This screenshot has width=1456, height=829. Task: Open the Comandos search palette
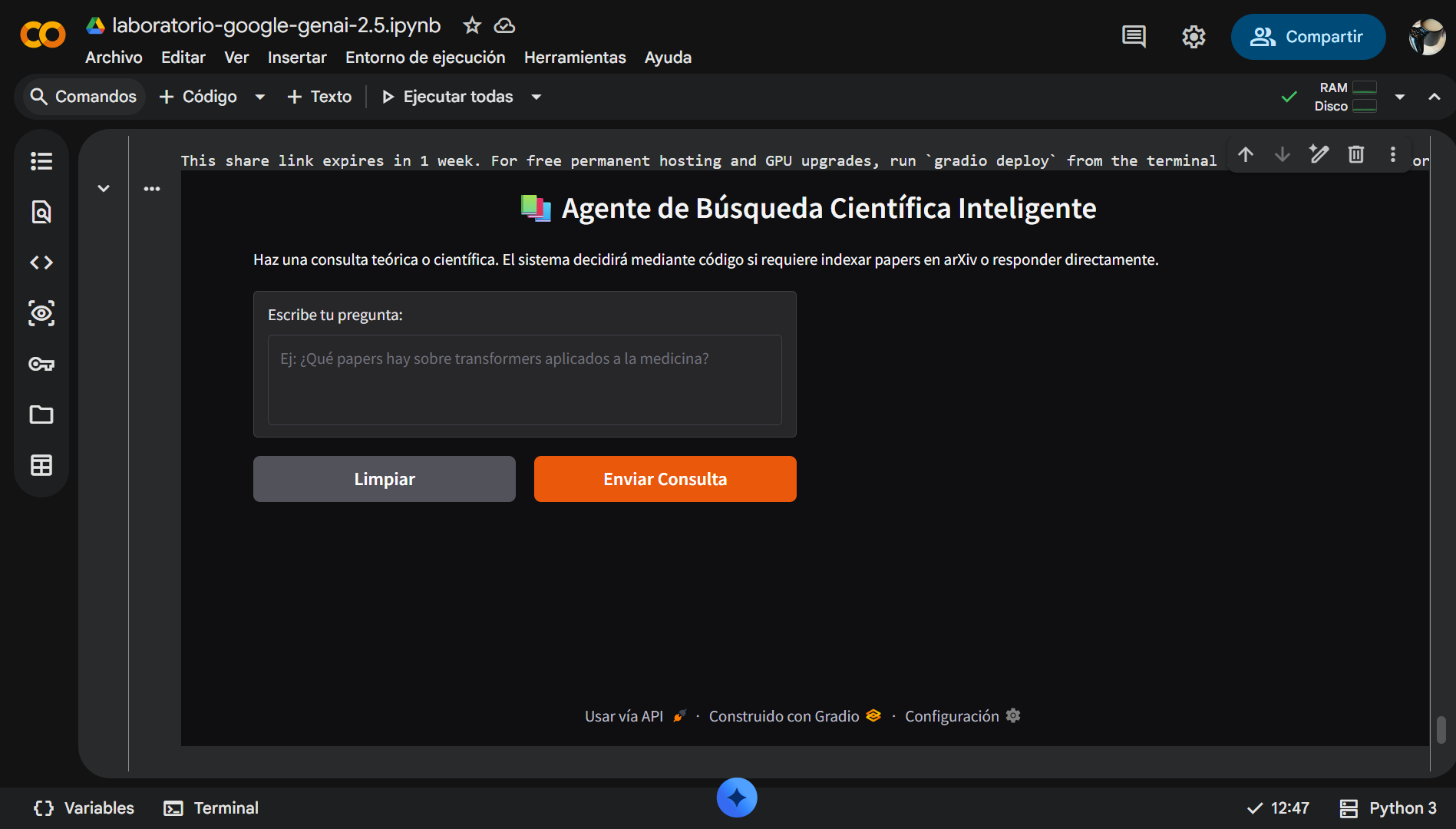tap(83, 97)
